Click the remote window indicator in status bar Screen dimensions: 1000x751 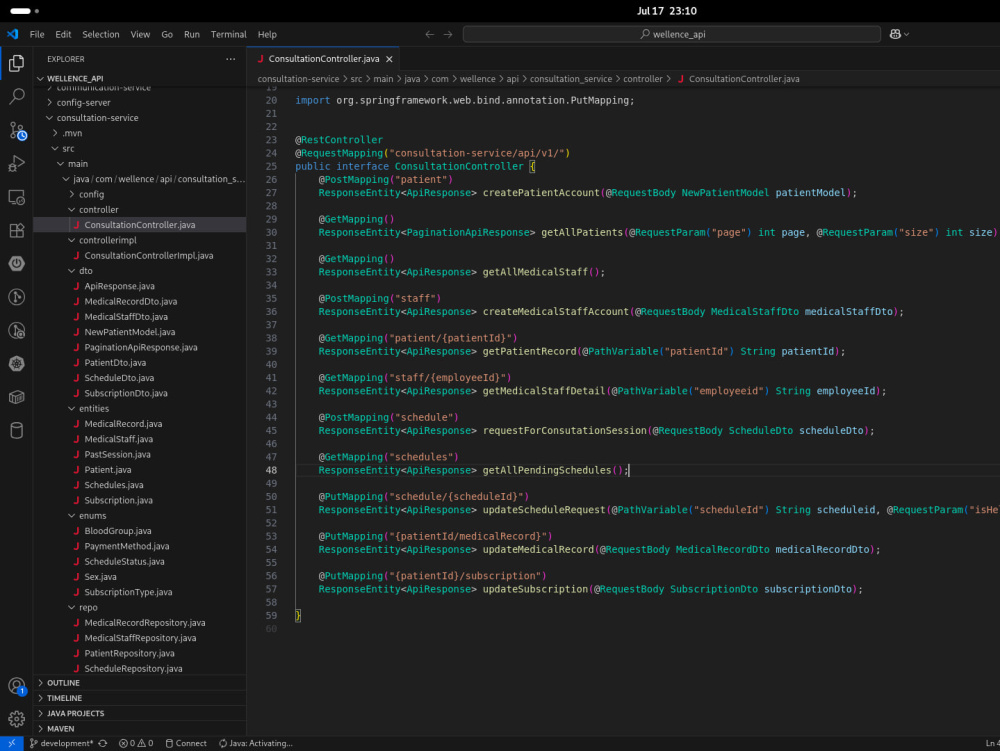pyautogui.click(x=11, y=743)
